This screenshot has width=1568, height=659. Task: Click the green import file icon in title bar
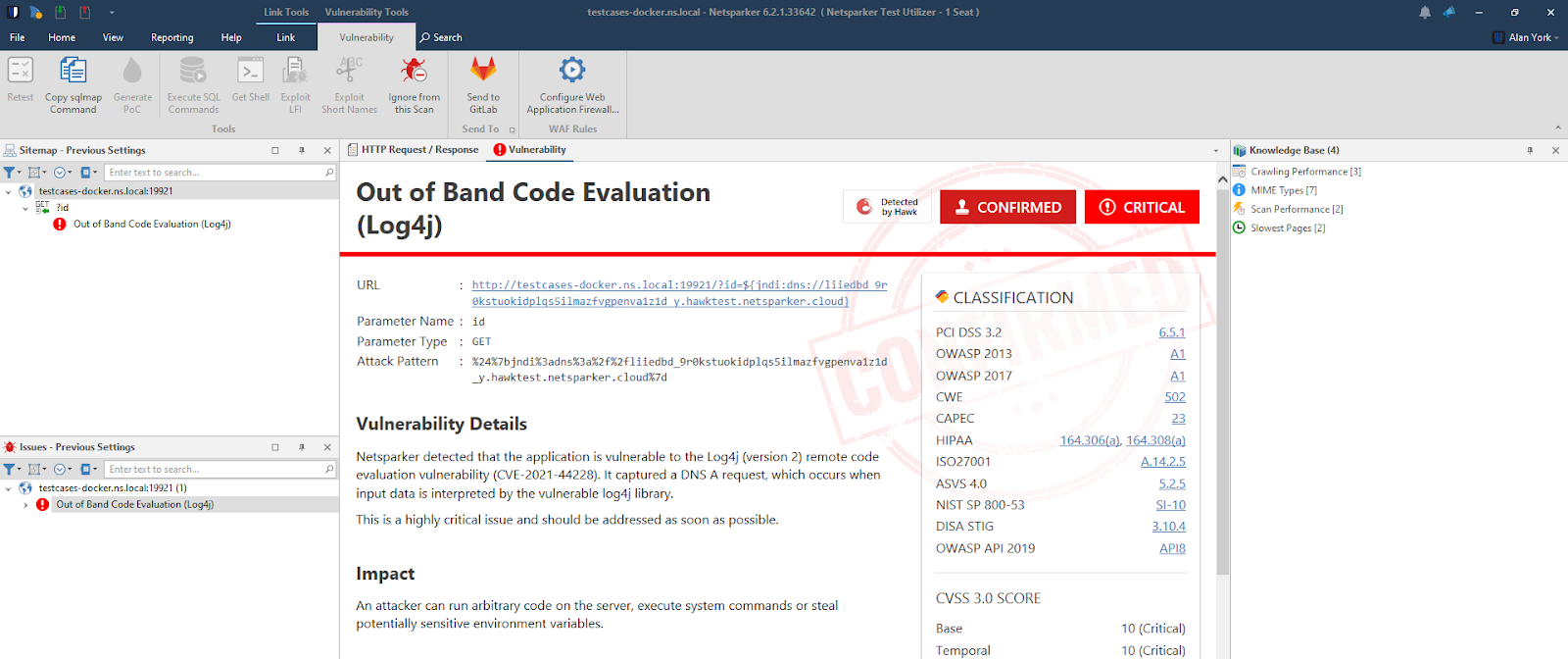click(61, 12)
